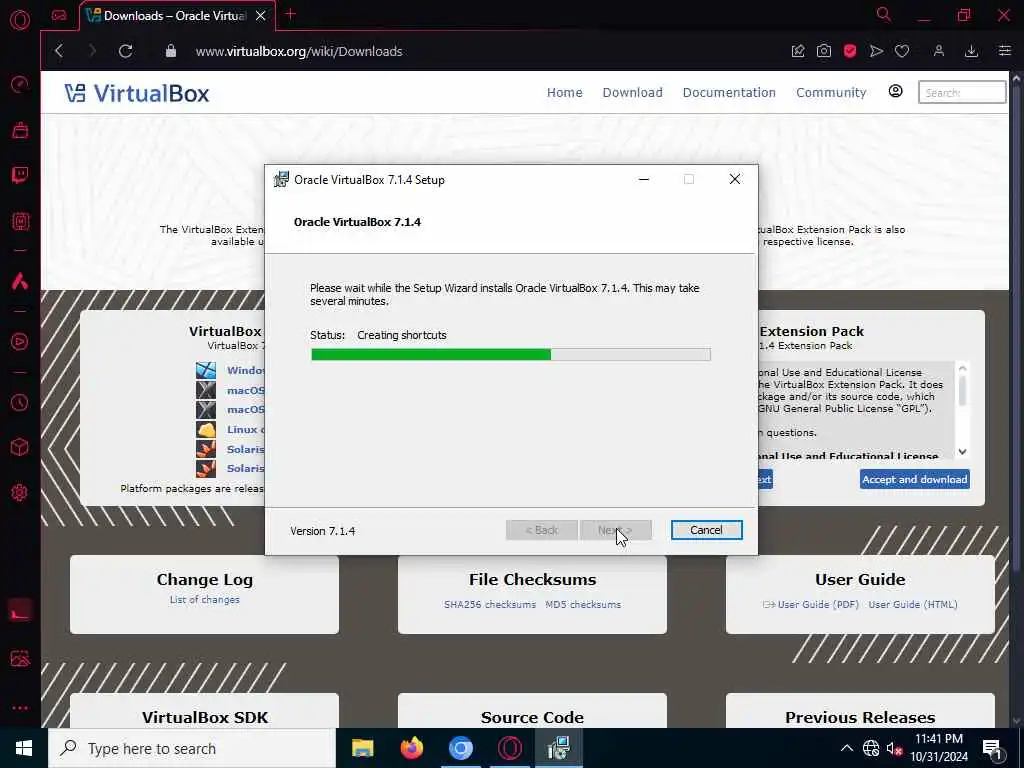The height and width of the screenshot is (768, 1024).
Task: Open Firefox from the taskbar
Action: click(x=411, y=748)
